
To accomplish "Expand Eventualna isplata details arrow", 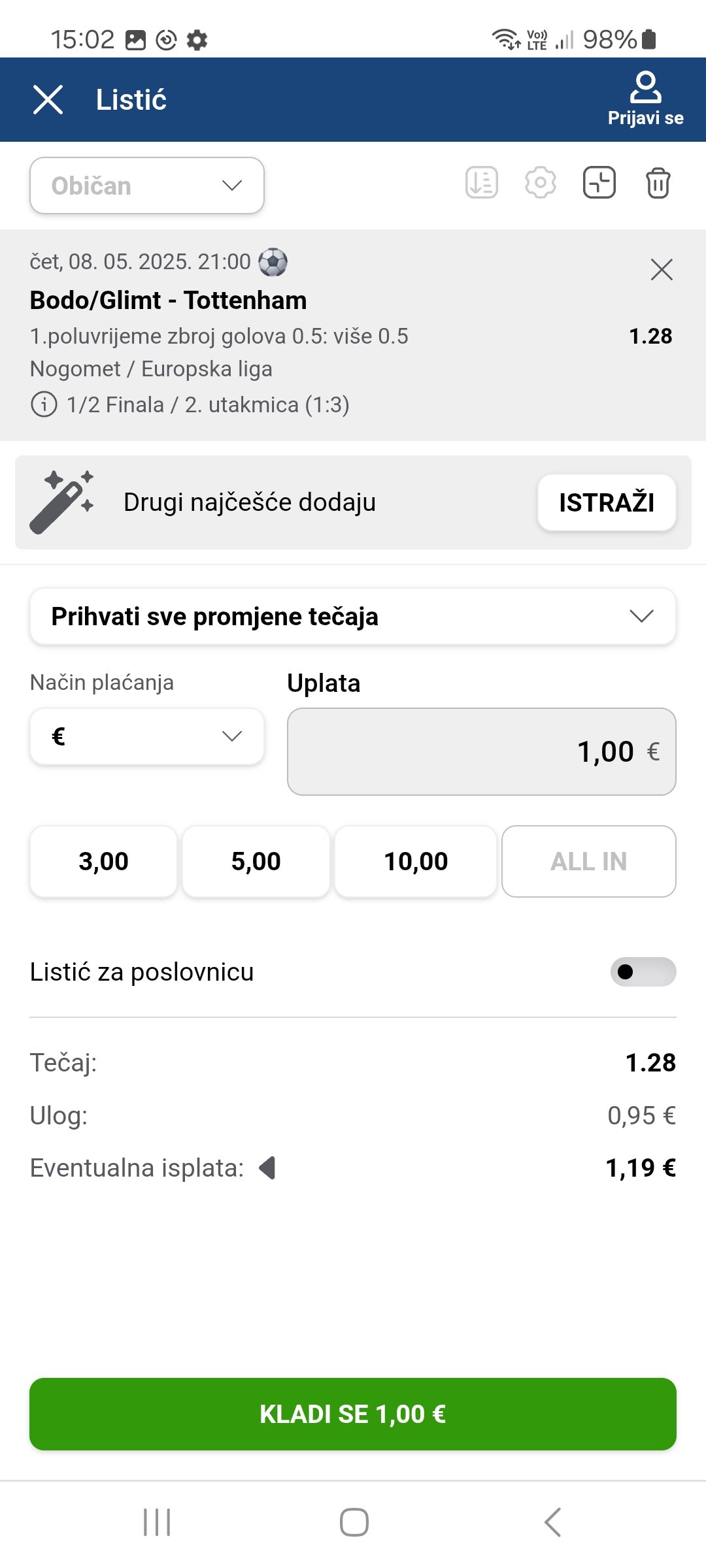I will click(x=267, y=1168).
